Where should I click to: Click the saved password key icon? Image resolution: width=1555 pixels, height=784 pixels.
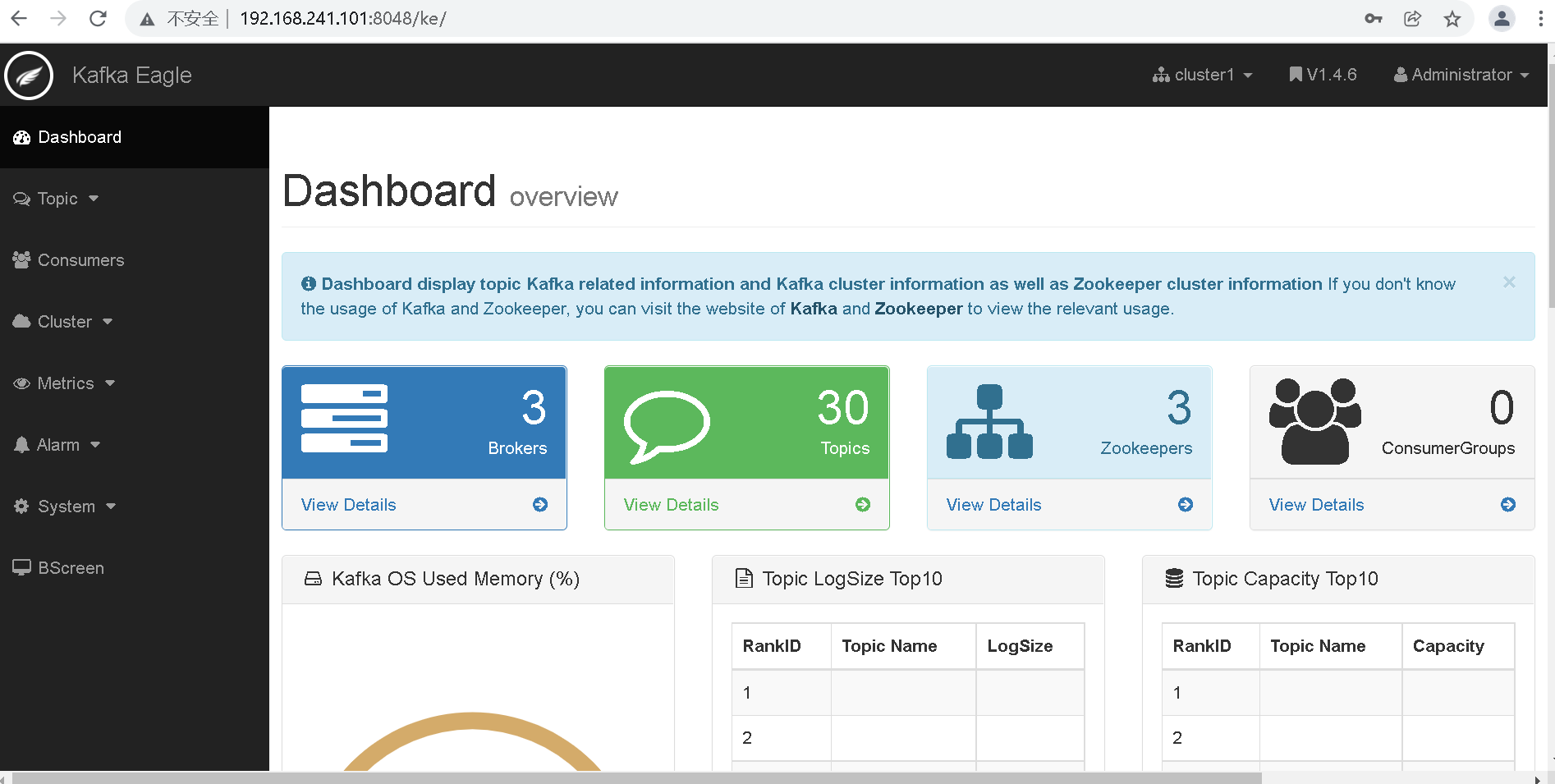1374,19
